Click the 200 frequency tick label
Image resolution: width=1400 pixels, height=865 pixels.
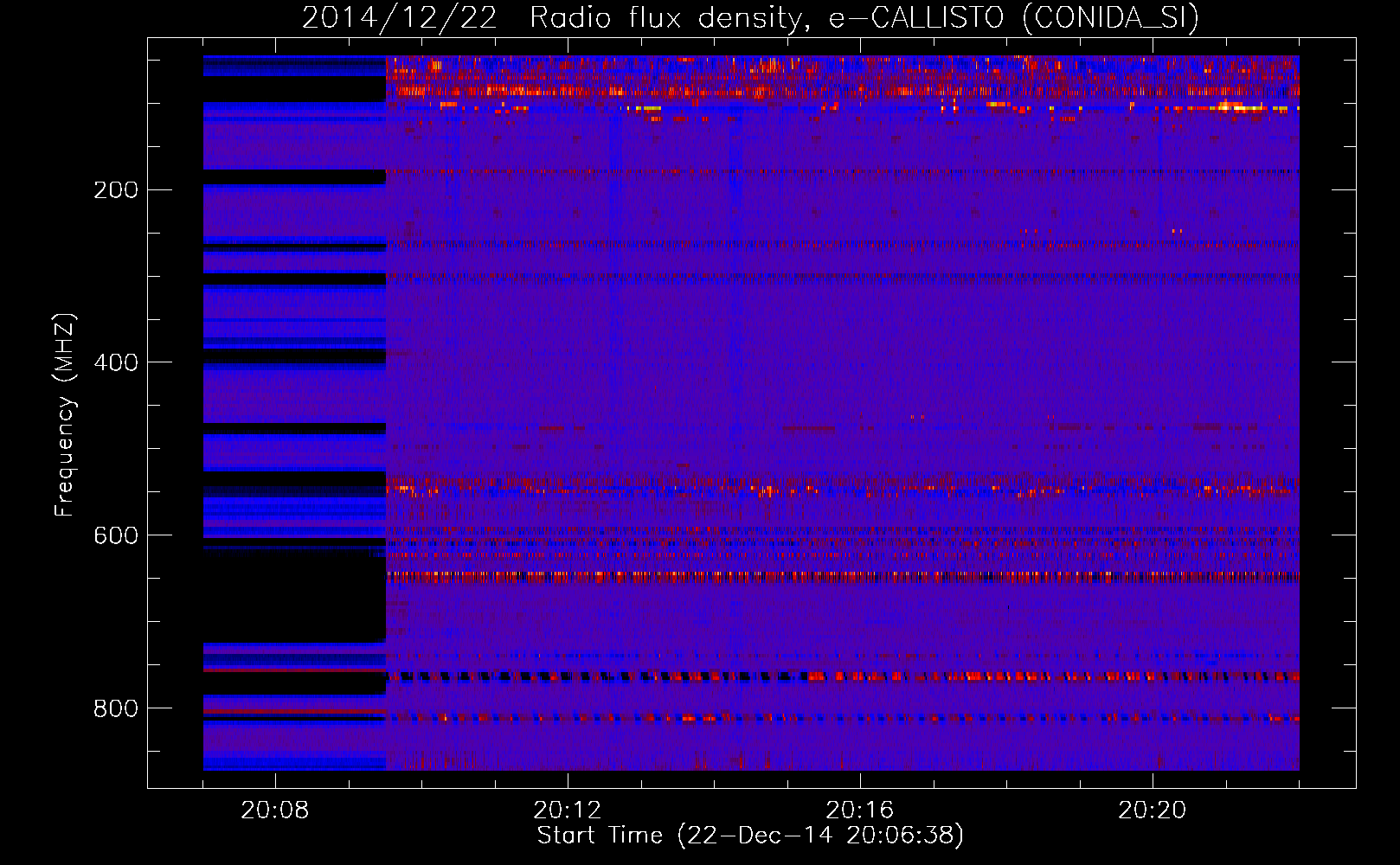tap(116, 190)
